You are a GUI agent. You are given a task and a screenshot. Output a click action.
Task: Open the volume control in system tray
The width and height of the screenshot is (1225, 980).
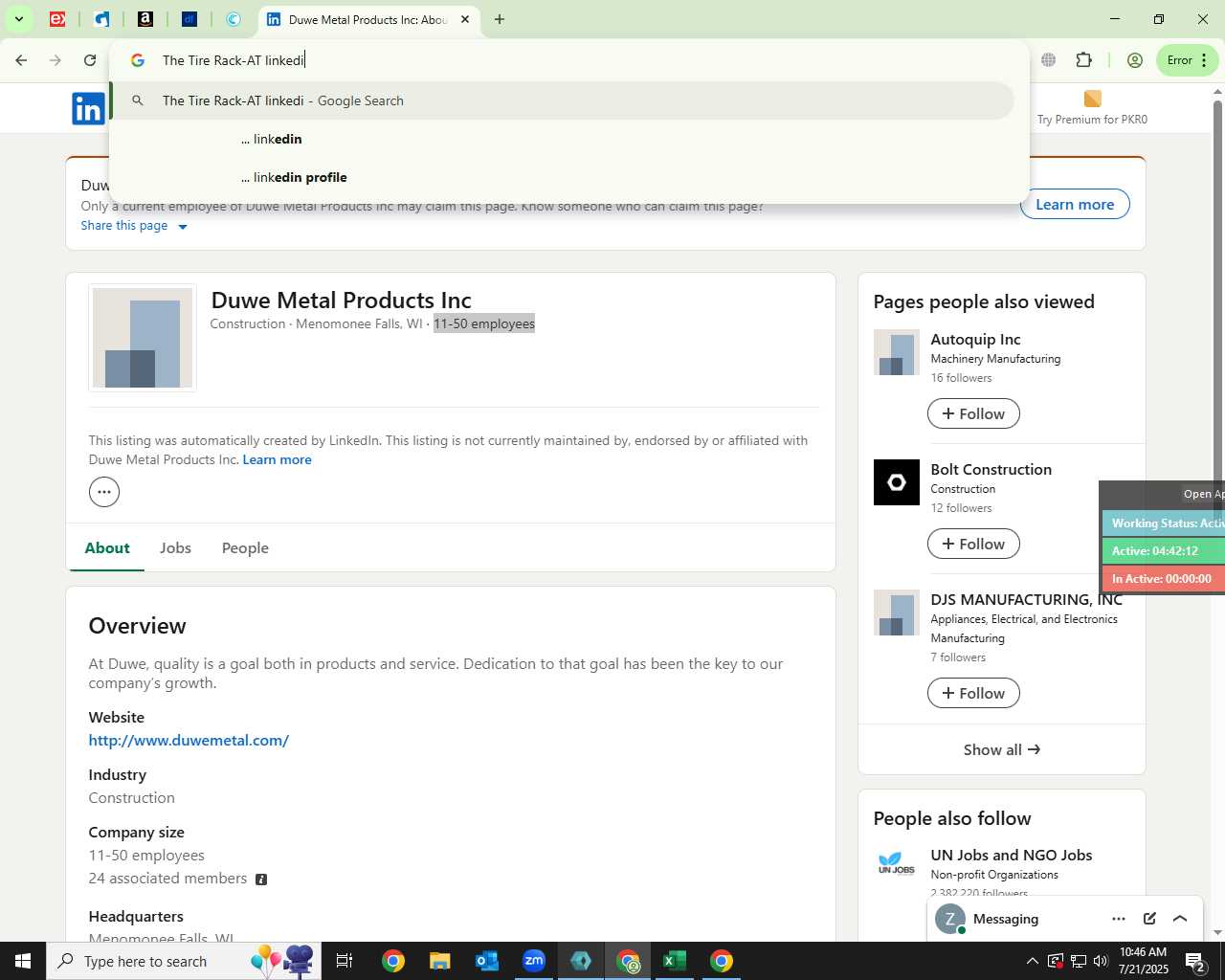click(x=1101, y=961)
